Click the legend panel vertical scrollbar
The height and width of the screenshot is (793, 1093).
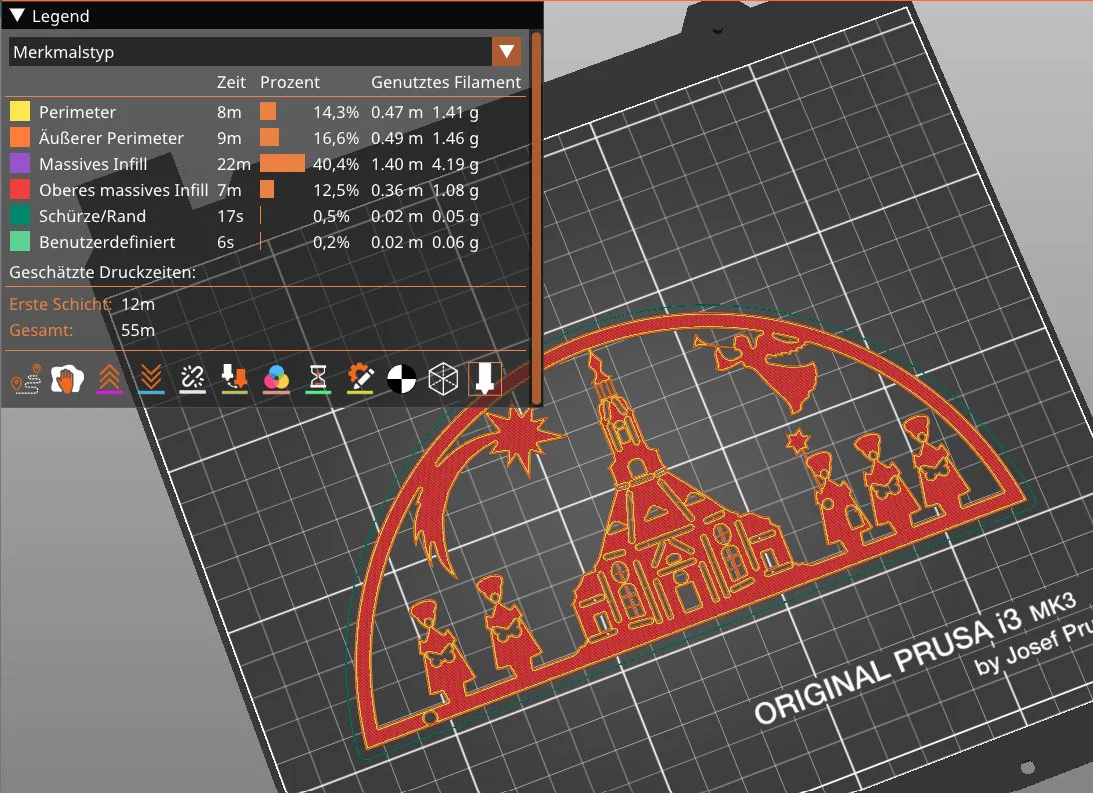tap(536, 217)
